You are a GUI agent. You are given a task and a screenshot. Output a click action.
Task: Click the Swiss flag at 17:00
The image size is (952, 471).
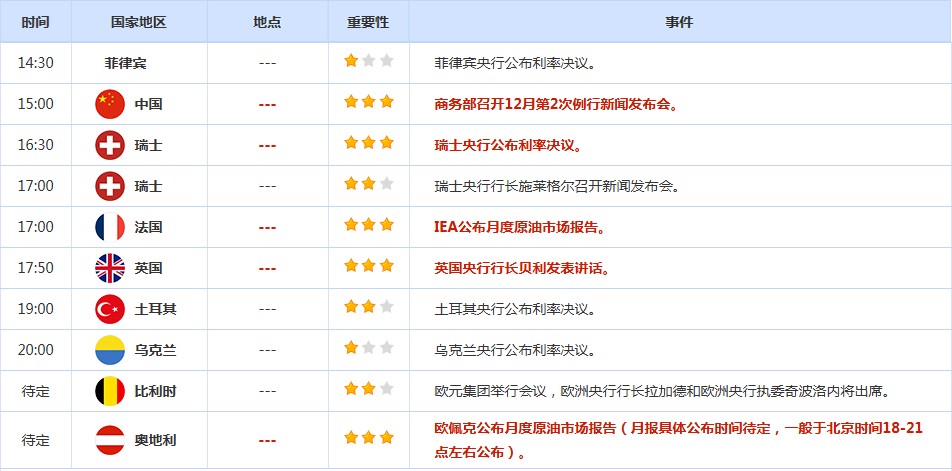[109, 186]
